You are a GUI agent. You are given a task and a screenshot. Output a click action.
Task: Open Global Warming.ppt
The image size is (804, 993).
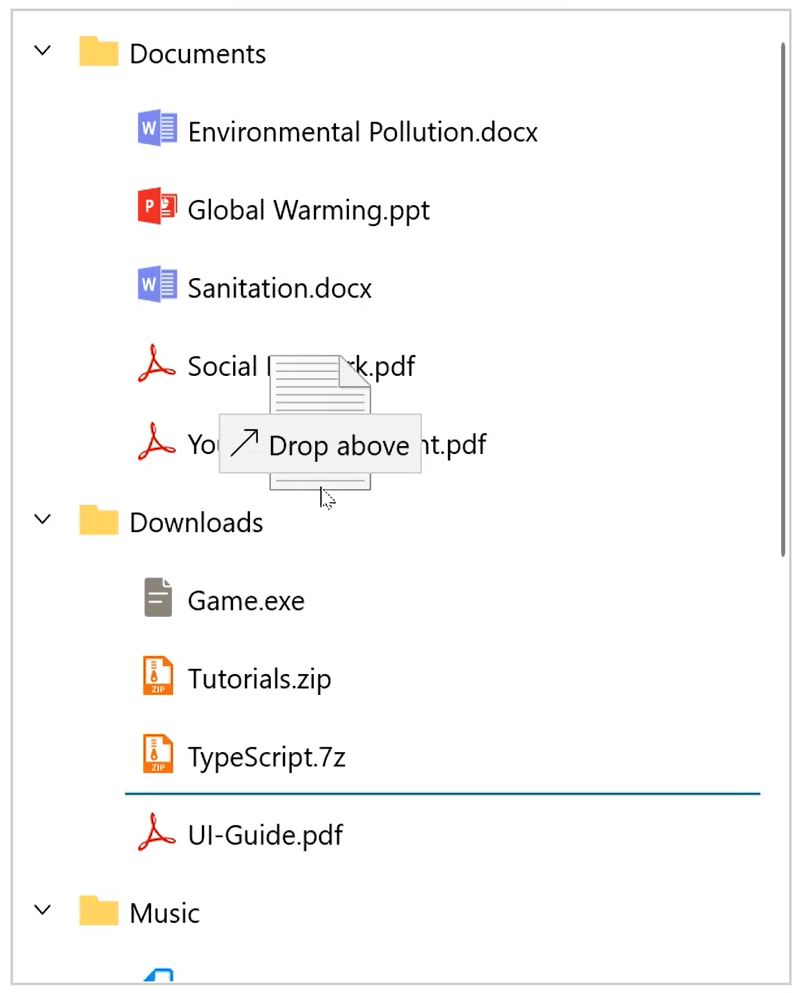307,209
